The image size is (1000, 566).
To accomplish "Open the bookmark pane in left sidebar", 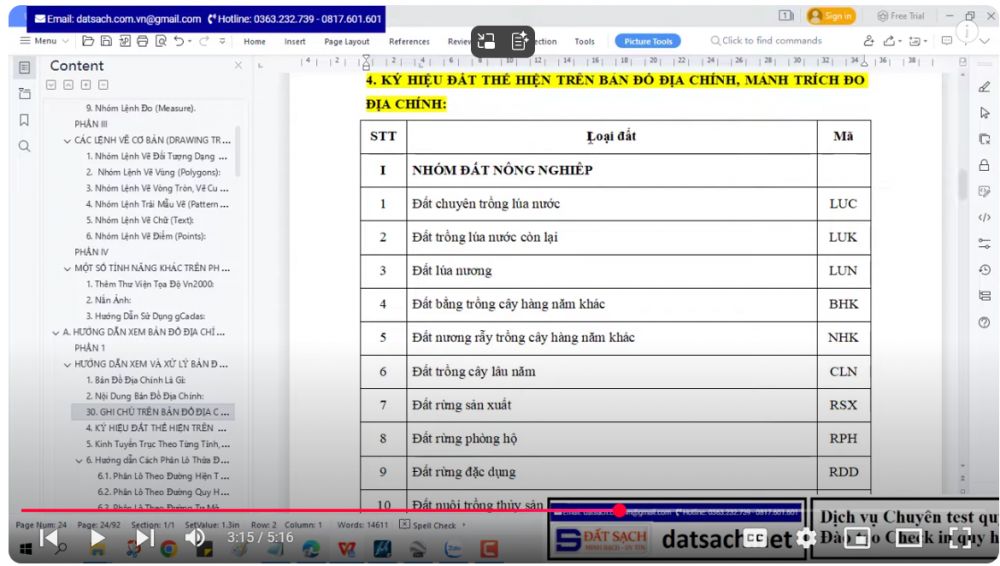I will pyautogui.click(x=24, y=120).
